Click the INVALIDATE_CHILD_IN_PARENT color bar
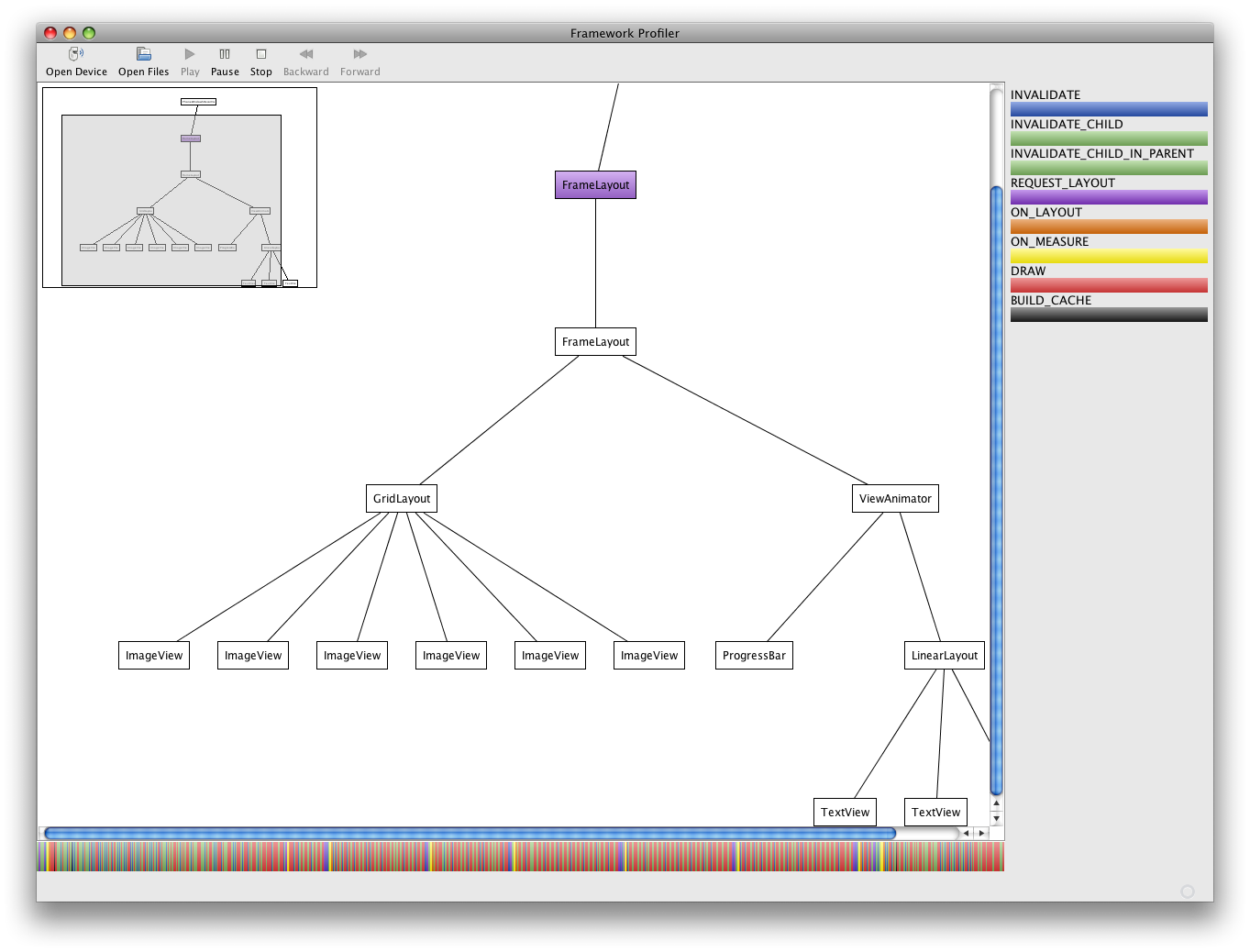This screenshot has width=1250, height=952. (x=1109, y=168)
